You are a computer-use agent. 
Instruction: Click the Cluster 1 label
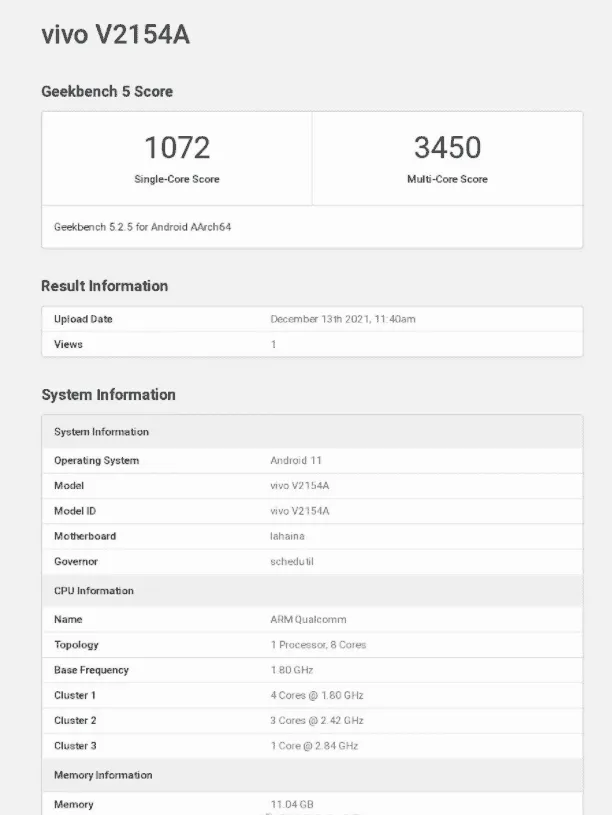(75, 695)
